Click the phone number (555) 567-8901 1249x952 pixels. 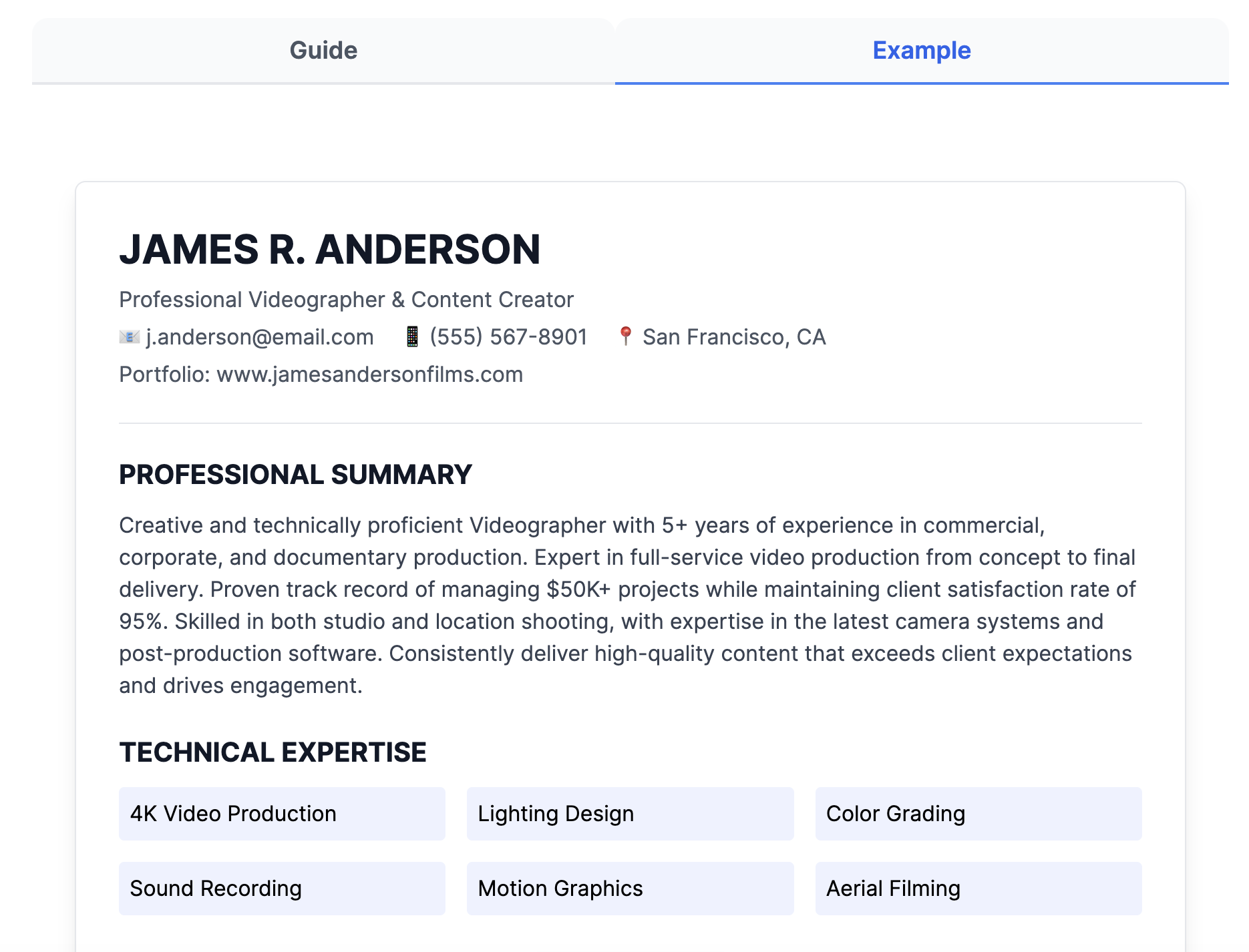[x=508, y=337]
